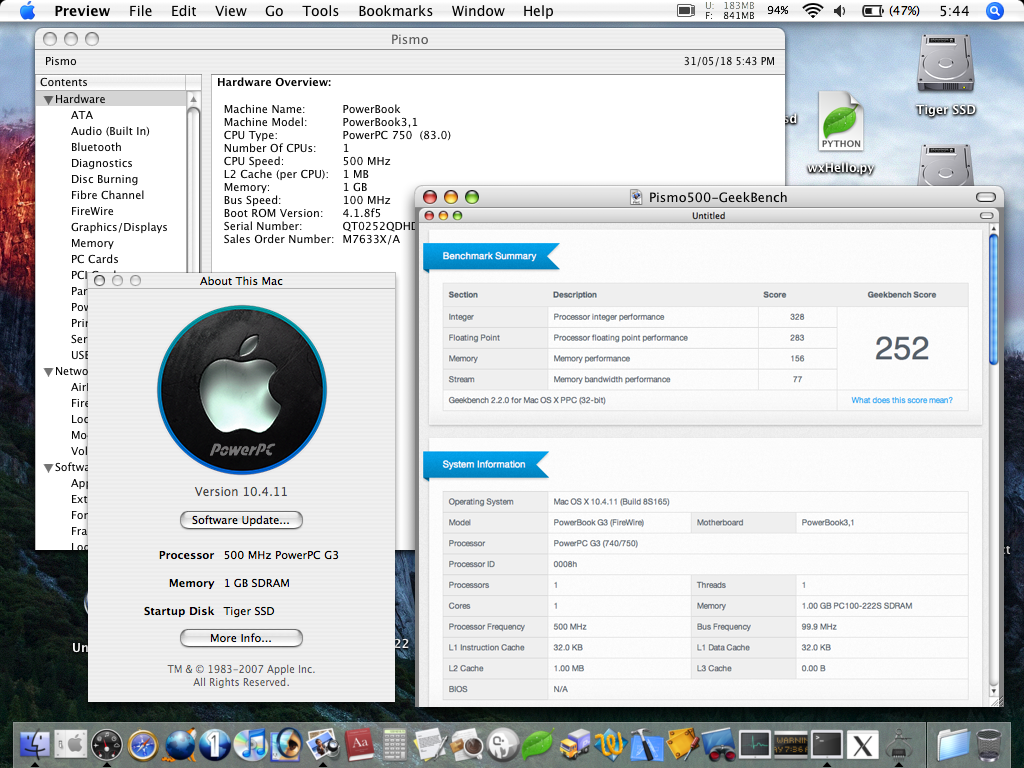The image size is (1024, 768).
Task: Click the Contents column header
Action: (x=110, y=82)
